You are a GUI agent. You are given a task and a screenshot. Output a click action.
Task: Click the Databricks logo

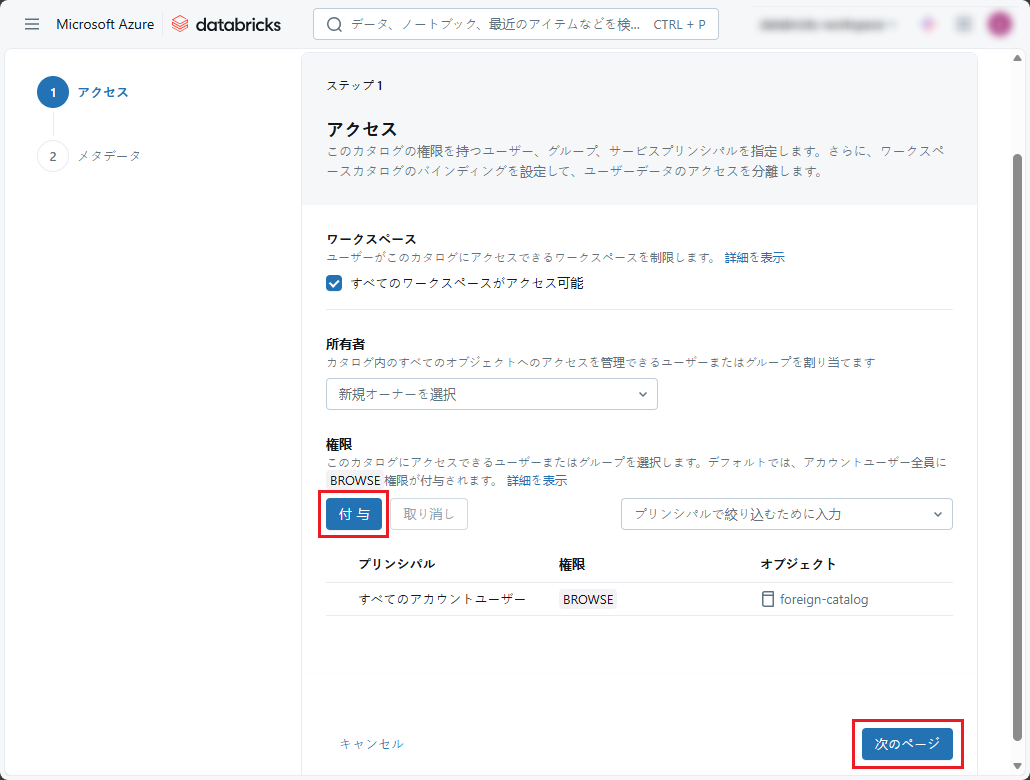click(x=226, y=24)
